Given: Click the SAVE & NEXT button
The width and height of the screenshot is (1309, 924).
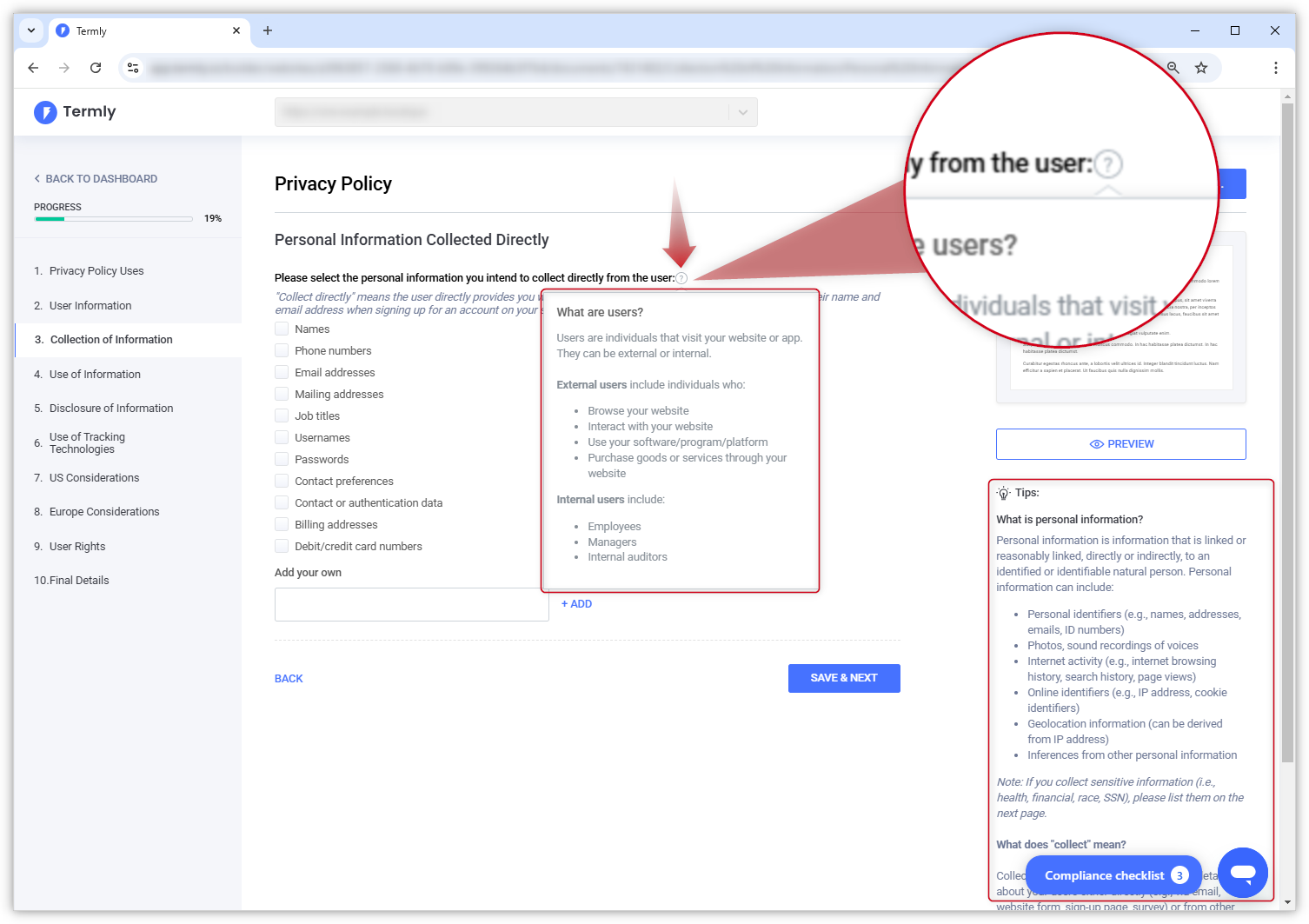Looking at the screenshot, I should tap(843, 678).
